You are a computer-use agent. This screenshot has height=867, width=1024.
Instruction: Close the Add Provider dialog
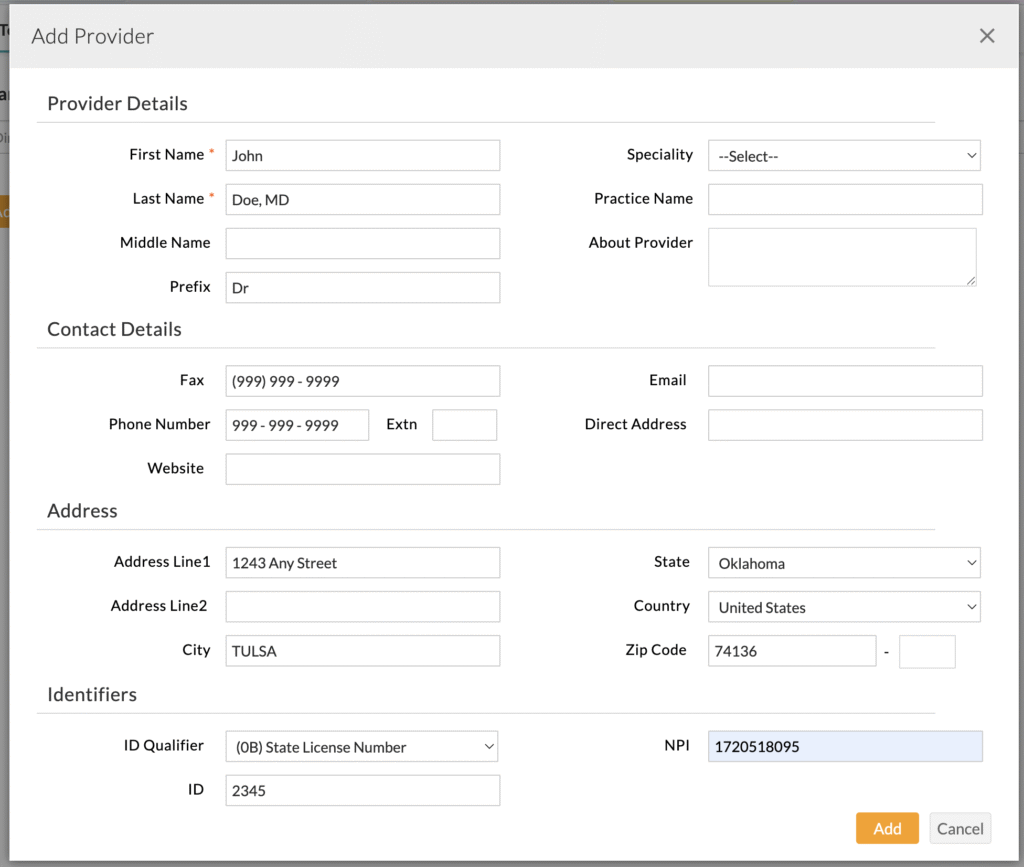tap(986, 36)
